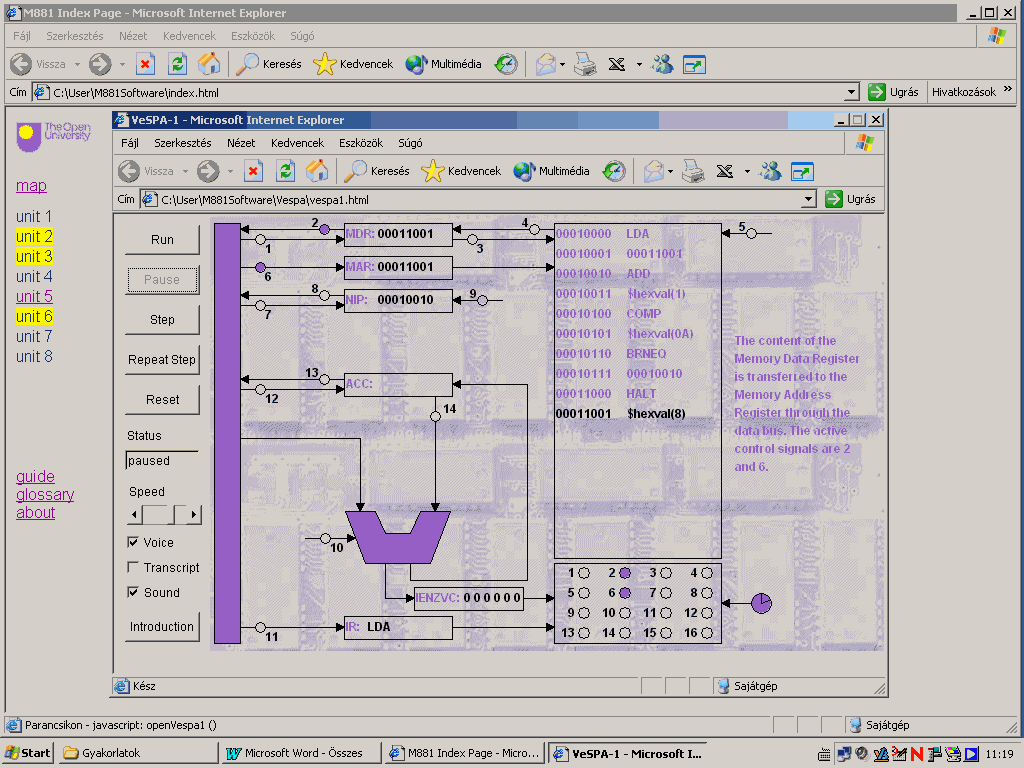This screenshot has height=768, width=1024.
Task: Open Kedvencek favorites in M881 Index Page toolbar
Action: coord(353,64)
